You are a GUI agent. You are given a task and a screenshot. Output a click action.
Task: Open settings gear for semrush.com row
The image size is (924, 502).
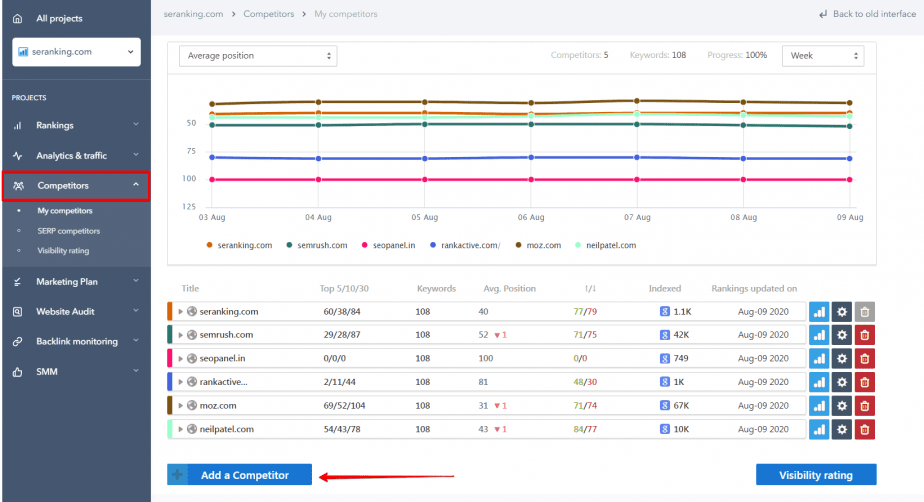coord(842,335)
